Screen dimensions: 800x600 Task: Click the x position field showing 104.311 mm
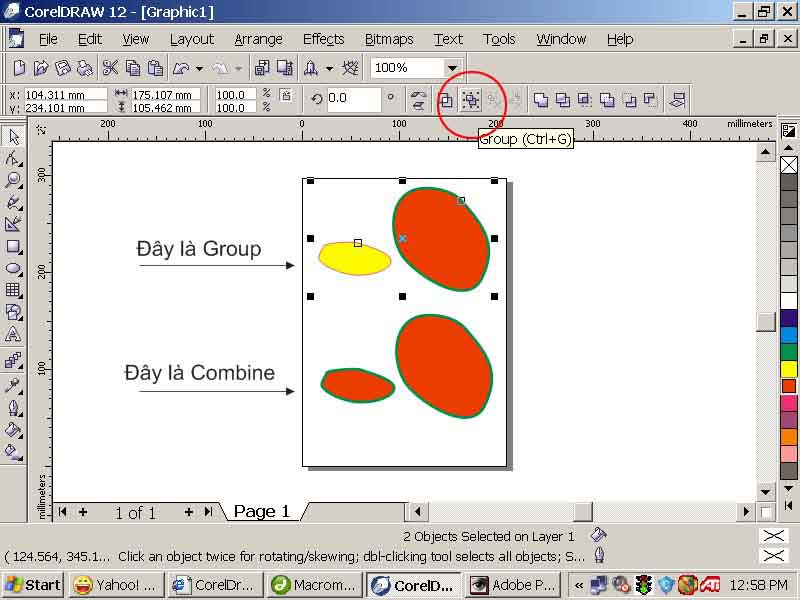point(65,94)
